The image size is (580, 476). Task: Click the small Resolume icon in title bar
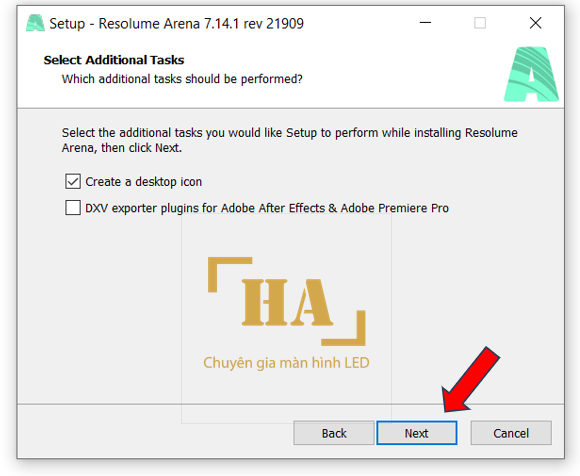[x=35, y=23]
